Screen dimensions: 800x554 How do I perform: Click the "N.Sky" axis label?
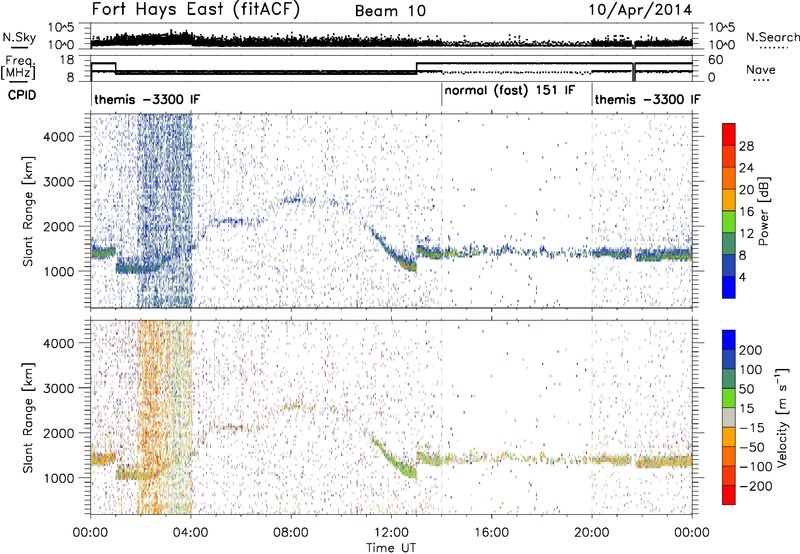pyautogui.click(x=19, y=37)
